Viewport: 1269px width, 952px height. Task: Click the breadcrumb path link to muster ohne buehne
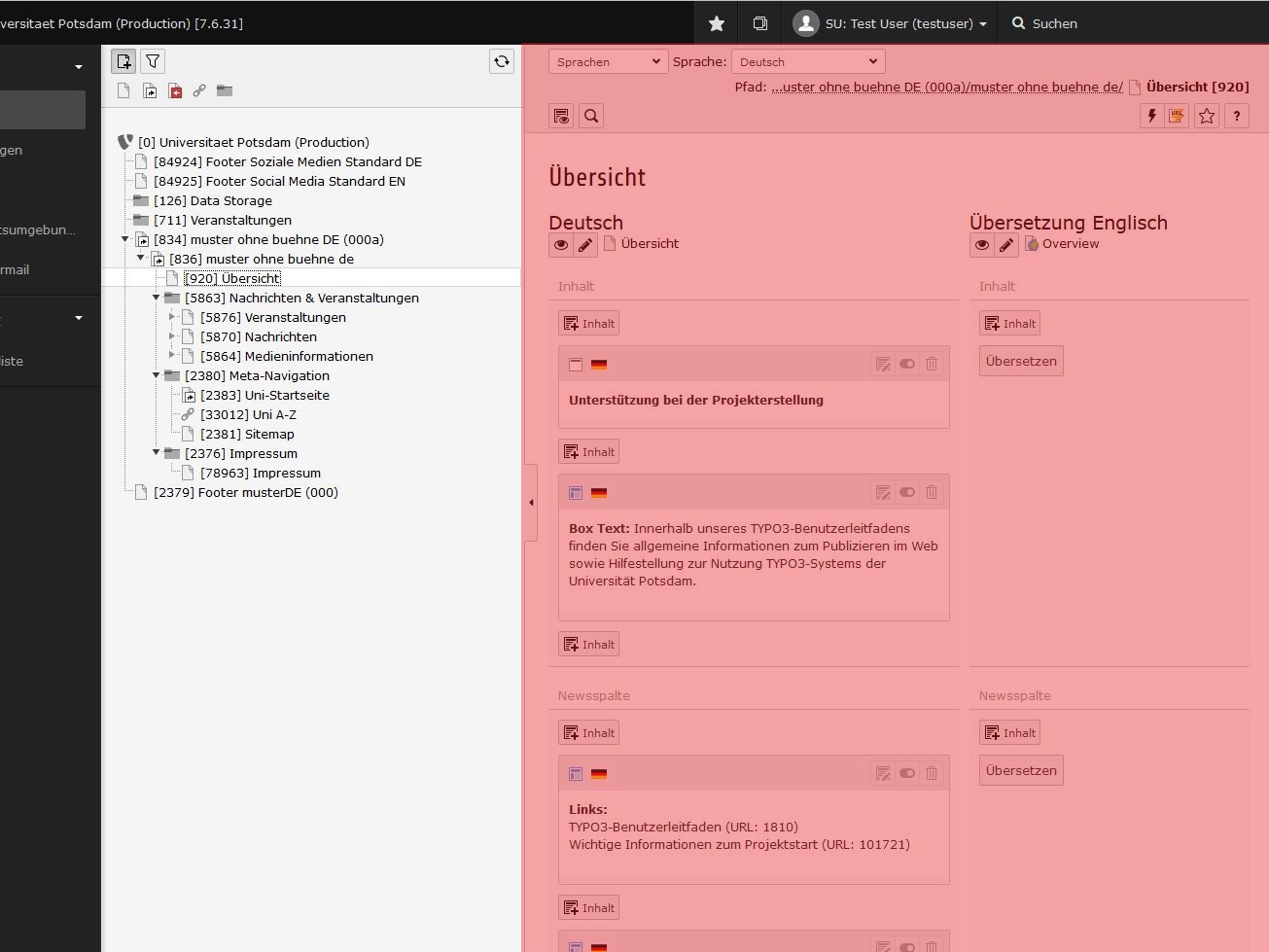point(946,88)
